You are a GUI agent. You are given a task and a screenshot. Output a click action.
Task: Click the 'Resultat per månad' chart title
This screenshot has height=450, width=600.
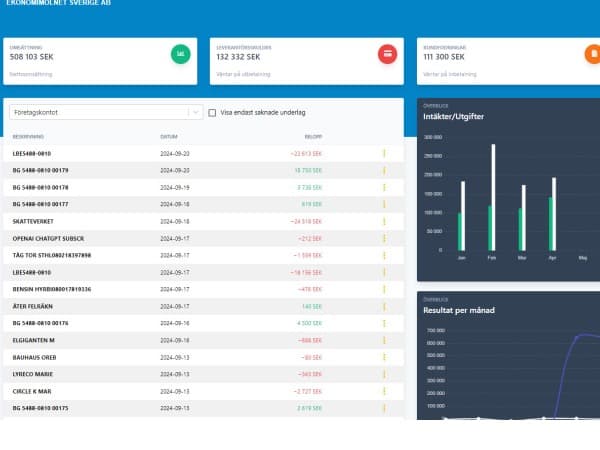click(459, 310)
